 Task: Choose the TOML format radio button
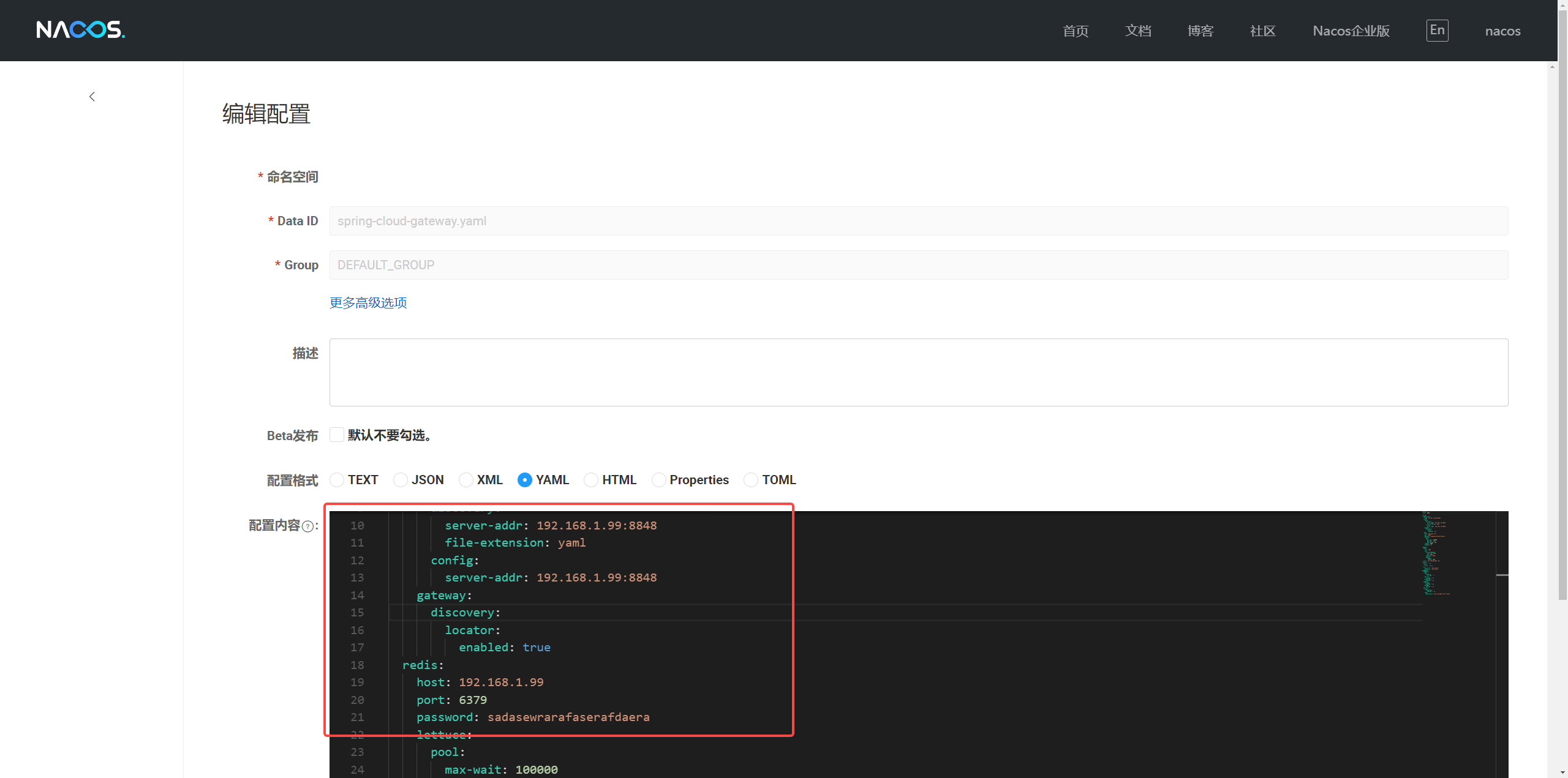click(751, 480)
